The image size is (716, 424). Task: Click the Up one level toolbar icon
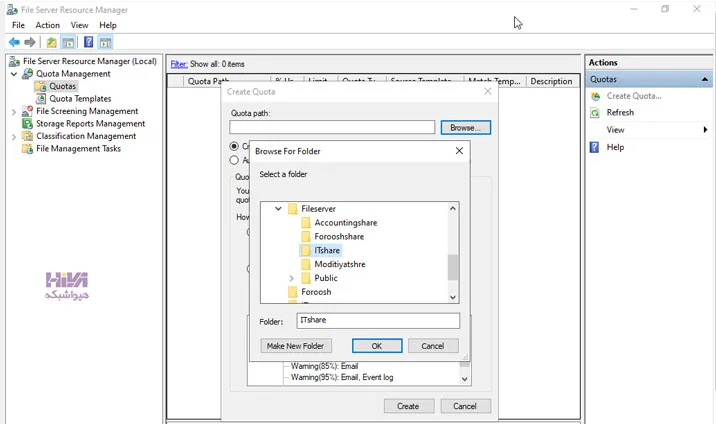point(52,42)
